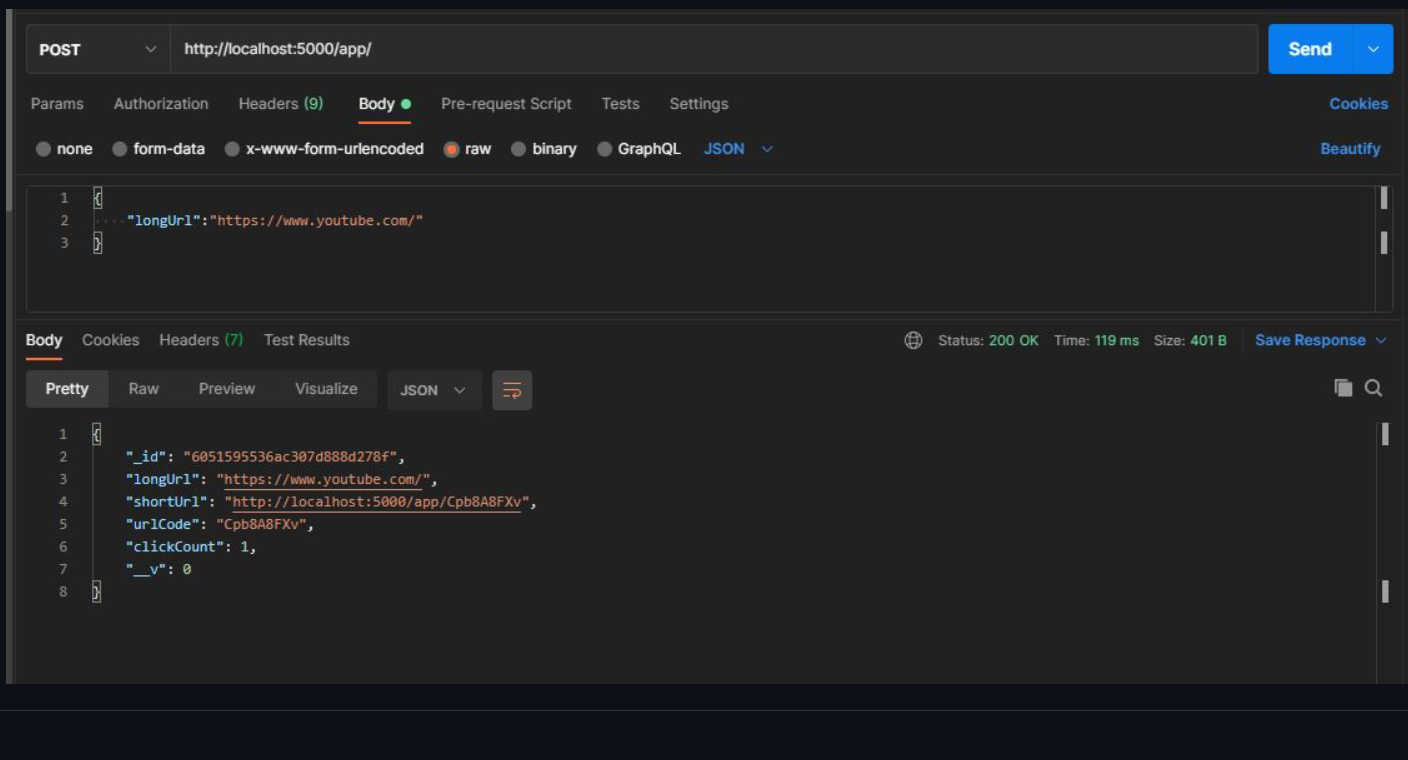The height and width of the screenshot is (760, 1408).
Task: Pick the binary body radio button
Action: pos(518,149)
